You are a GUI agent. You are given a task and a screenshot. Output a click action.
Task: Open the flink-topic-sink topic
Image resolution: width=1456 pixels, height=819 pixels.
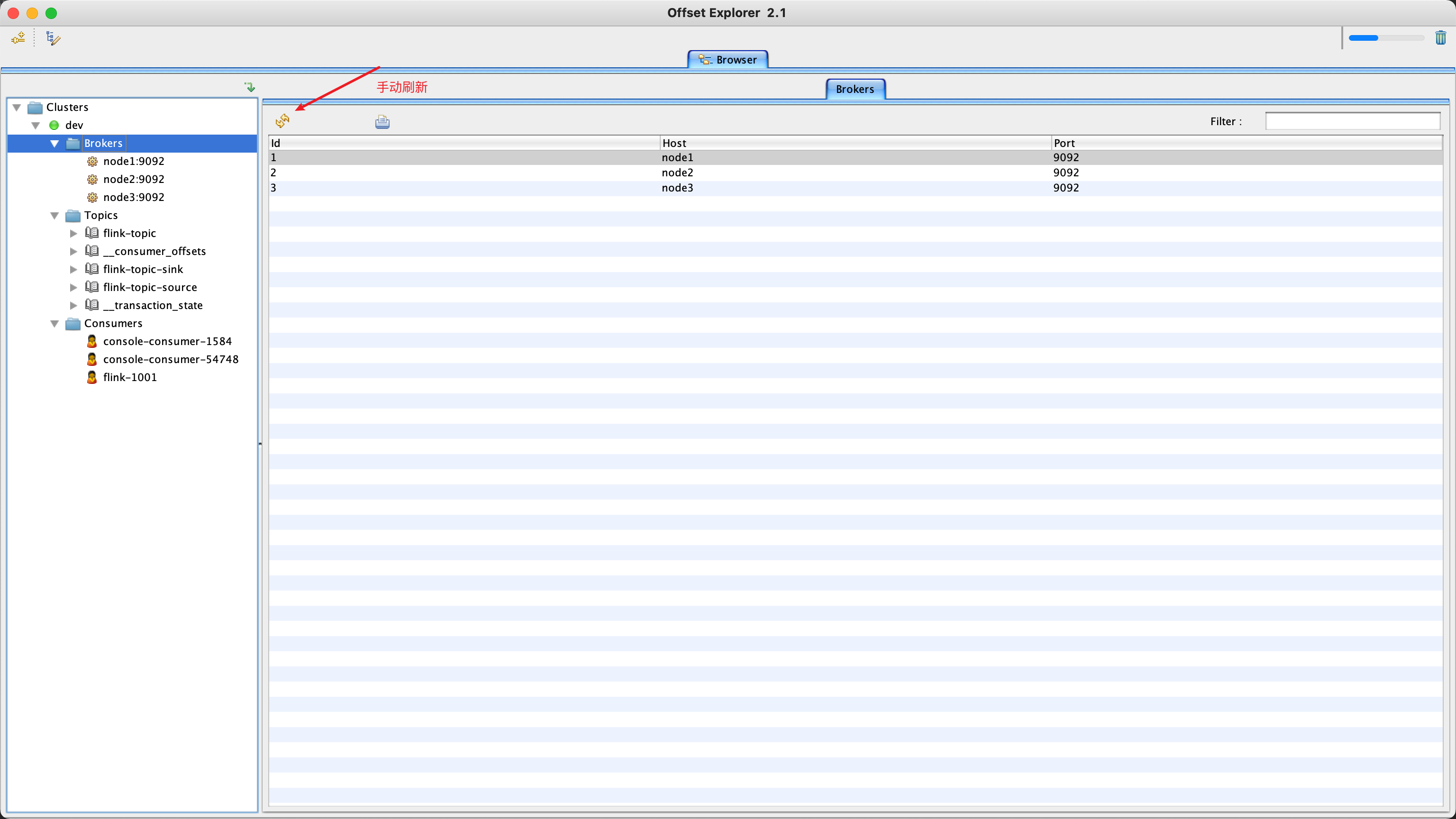tap(143, 269)
